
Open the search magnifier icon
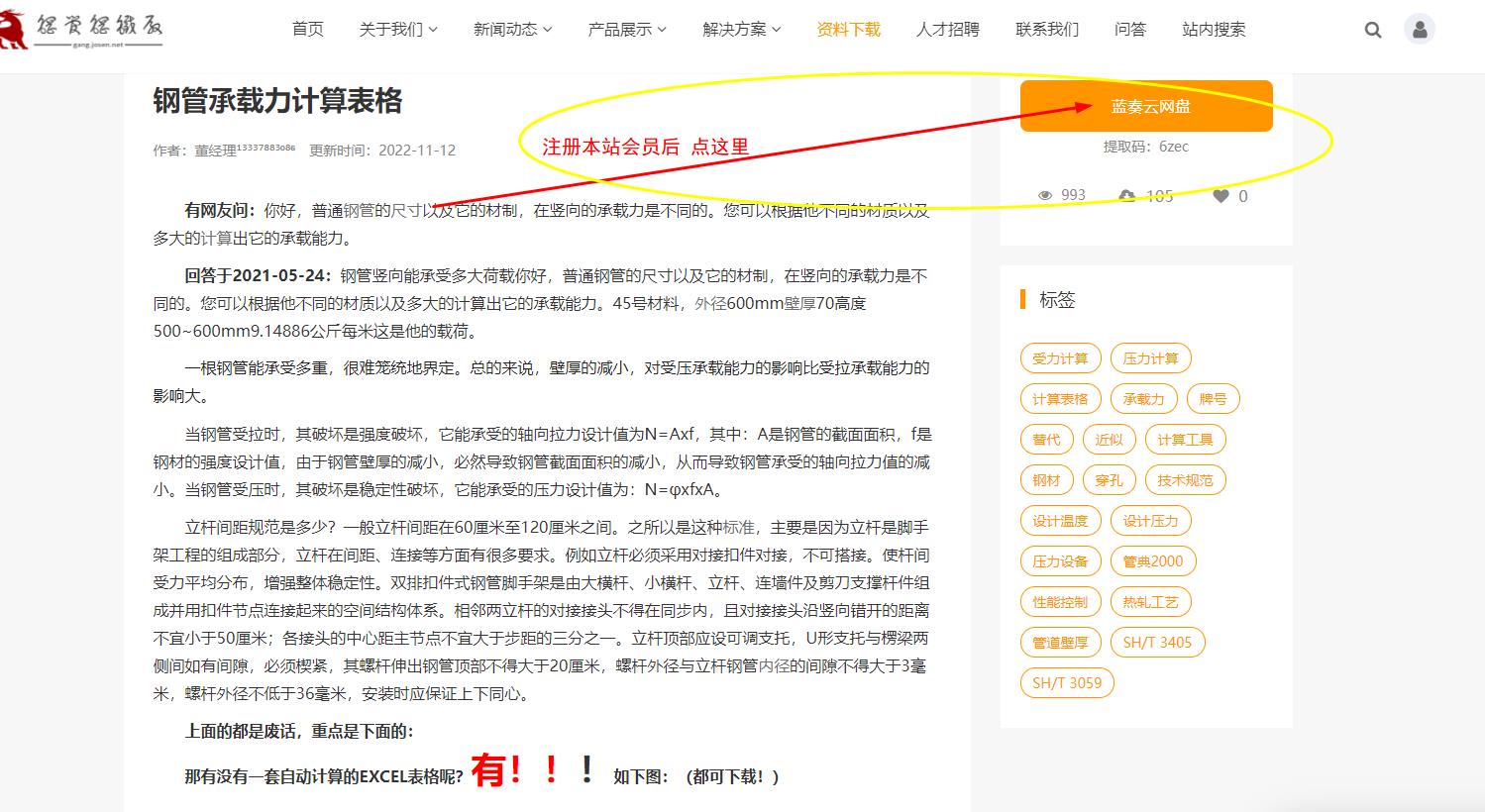click(x=1372, y=30)
